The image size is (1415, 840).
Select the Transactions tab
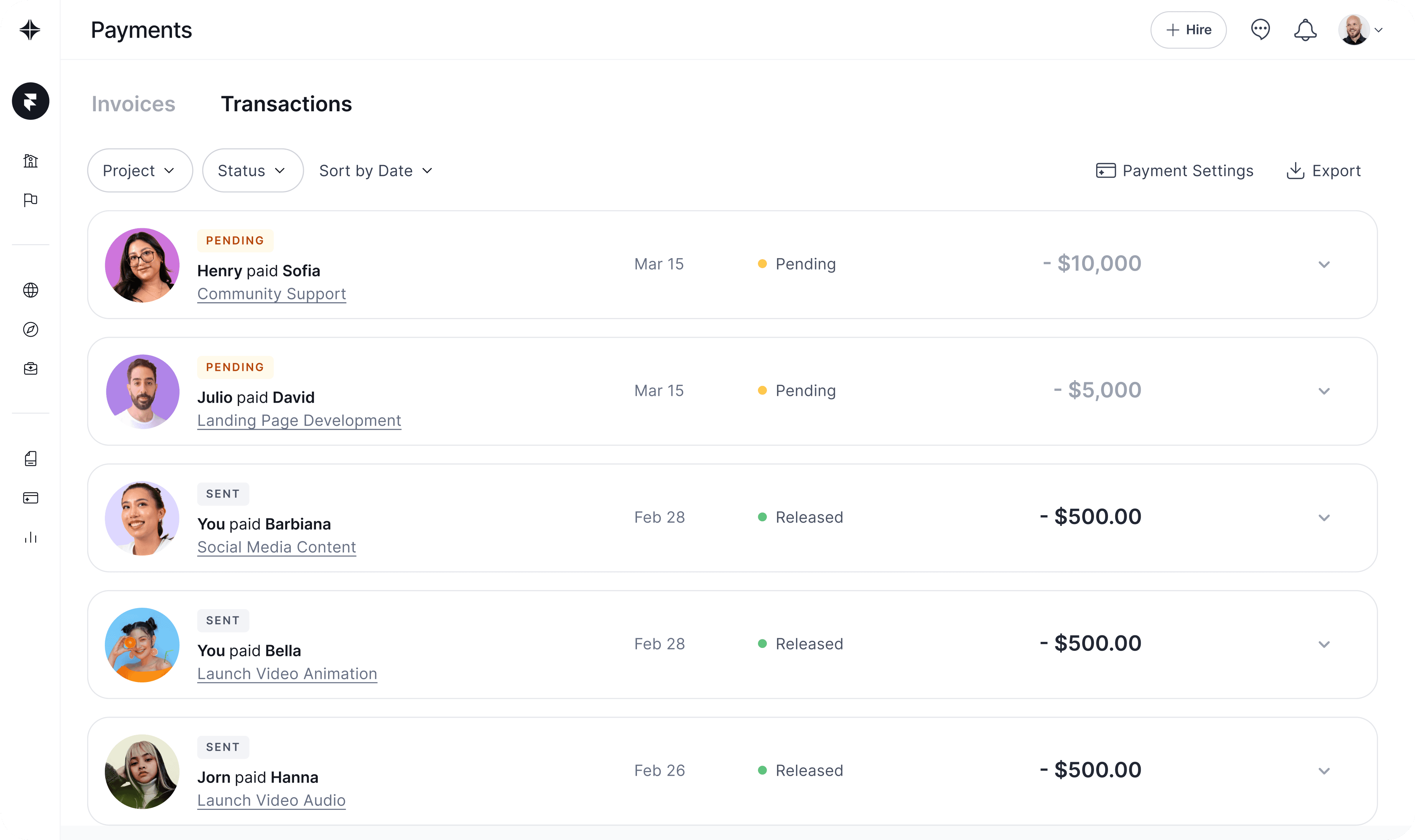tap(287, 104)
